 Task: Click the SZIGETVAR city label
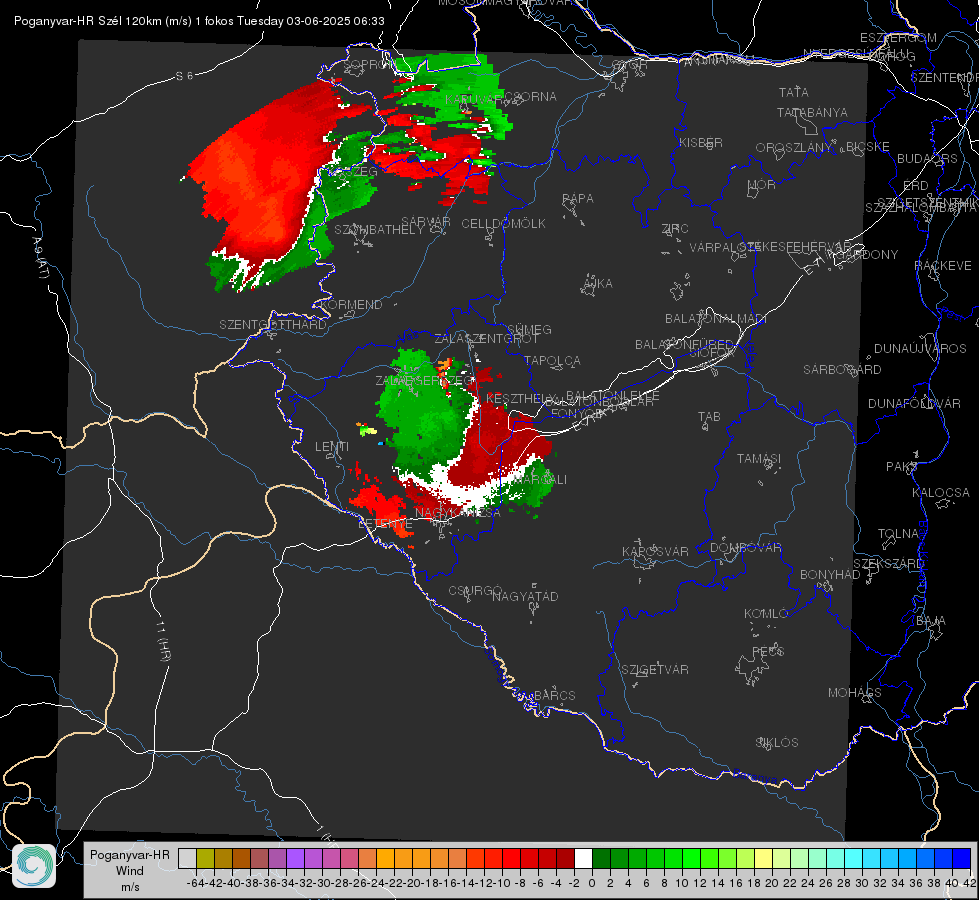[x=655, y=670]
